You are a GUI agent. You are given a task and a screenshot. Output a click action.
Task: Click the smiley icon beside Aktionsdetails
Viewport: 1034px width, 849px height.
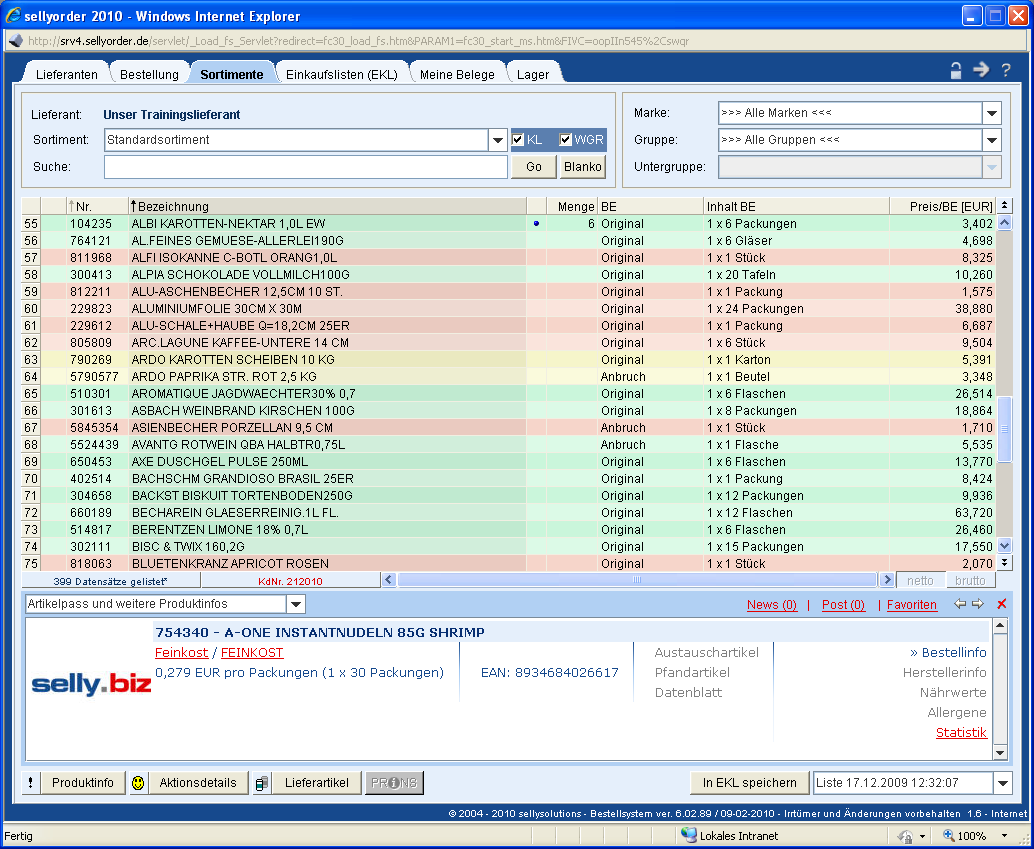pyautogui.click(x=138, y=783)
